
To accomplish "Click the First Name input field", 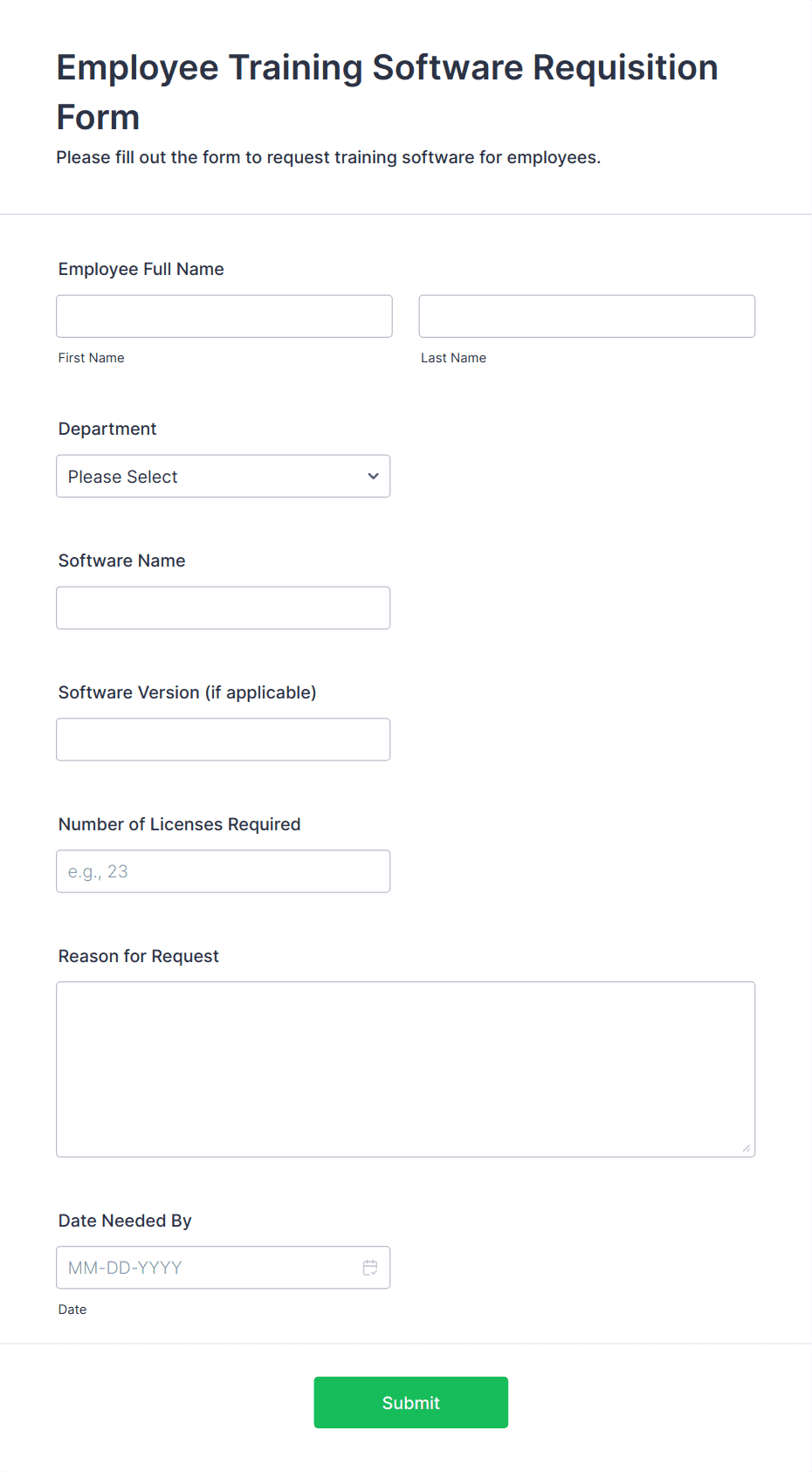I will 224,316.
